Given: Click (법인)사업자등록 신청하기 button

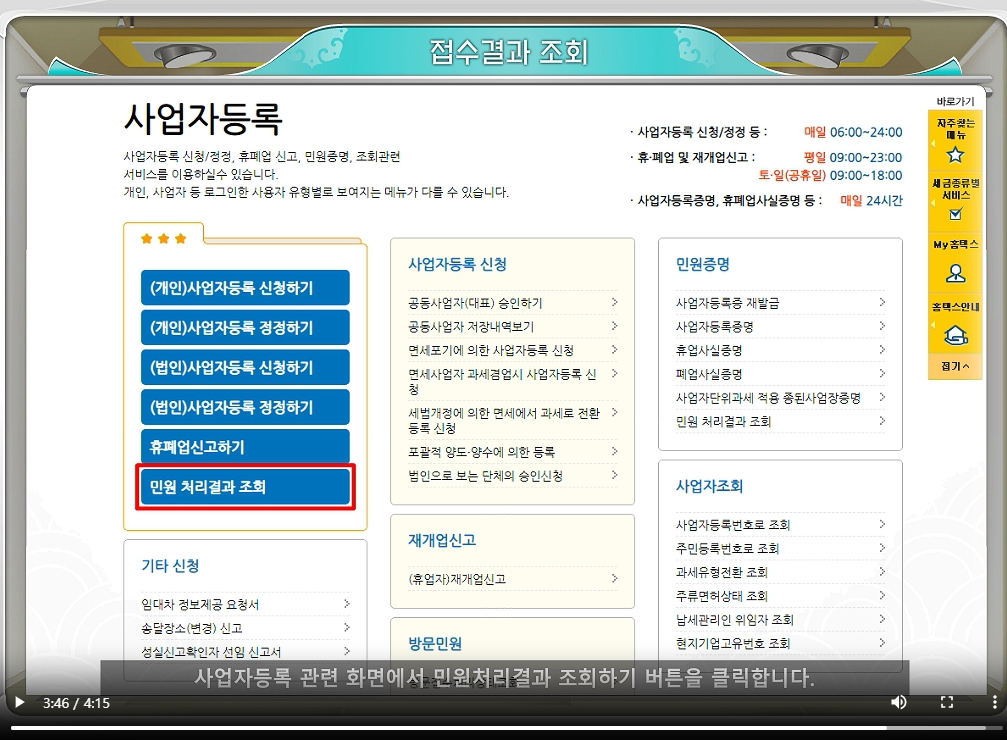Looking at the screenshot, I should click(245, 367).
